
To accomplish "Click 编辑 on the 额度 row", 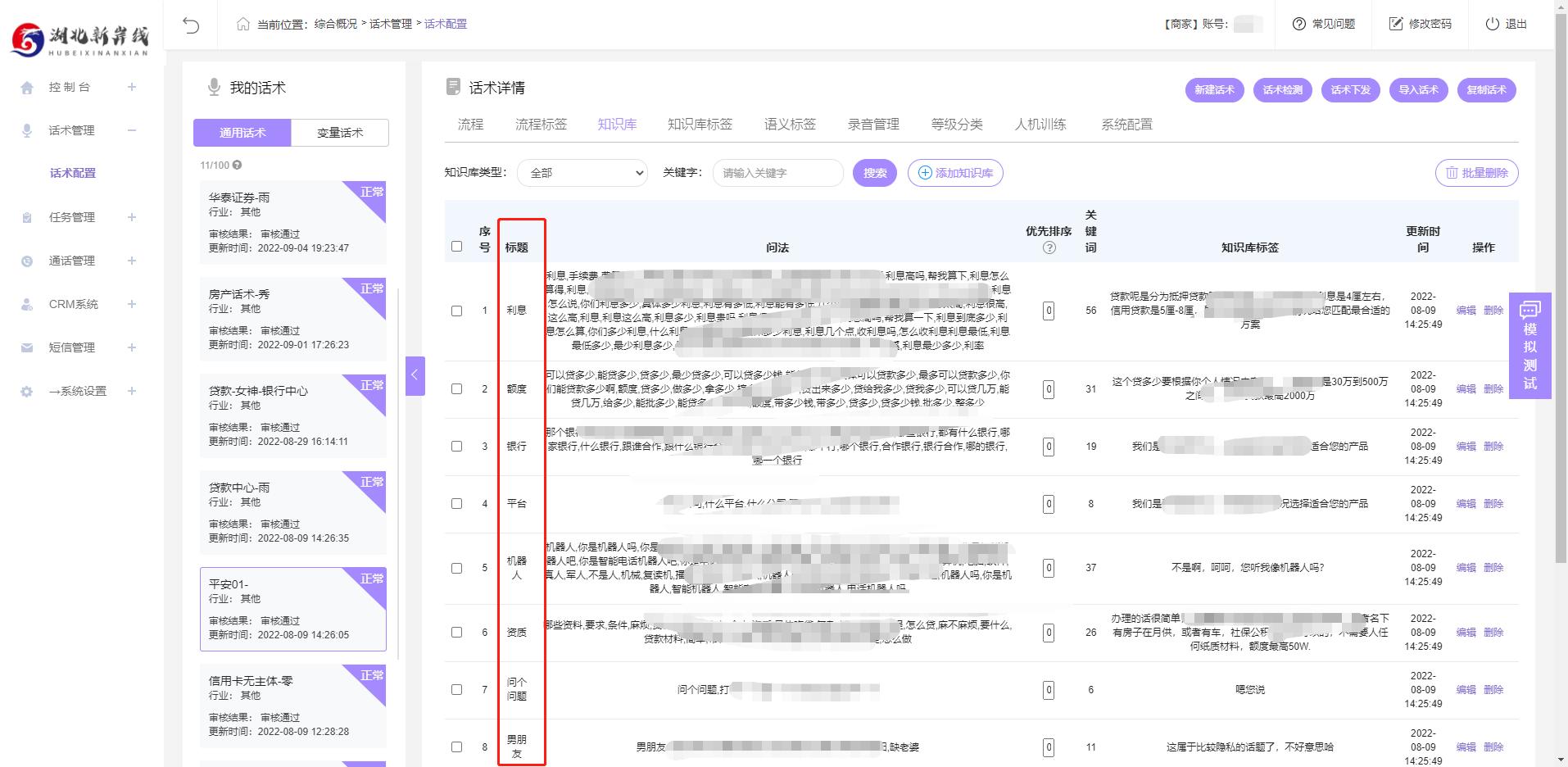I will click(x=1466, y=389).
